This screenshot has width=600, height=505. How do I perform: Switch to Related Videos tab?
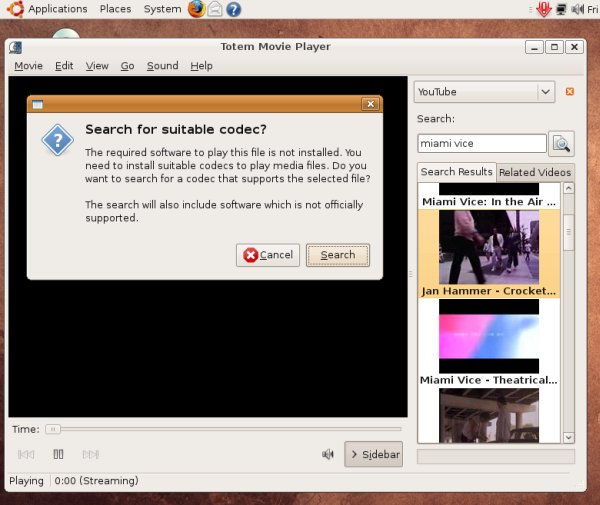[x=535, y=173]
